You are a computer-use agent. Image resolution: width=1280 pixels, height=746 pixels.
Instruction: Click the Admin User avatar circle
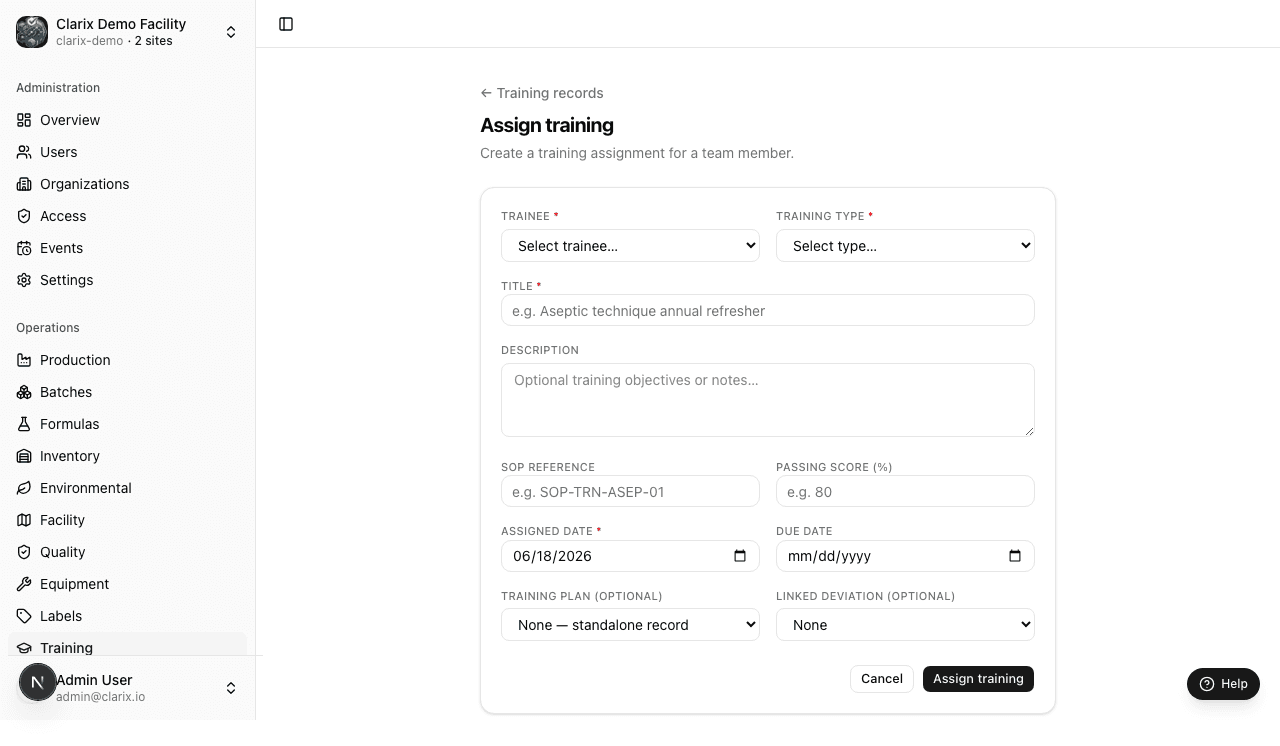coord(38,683)
